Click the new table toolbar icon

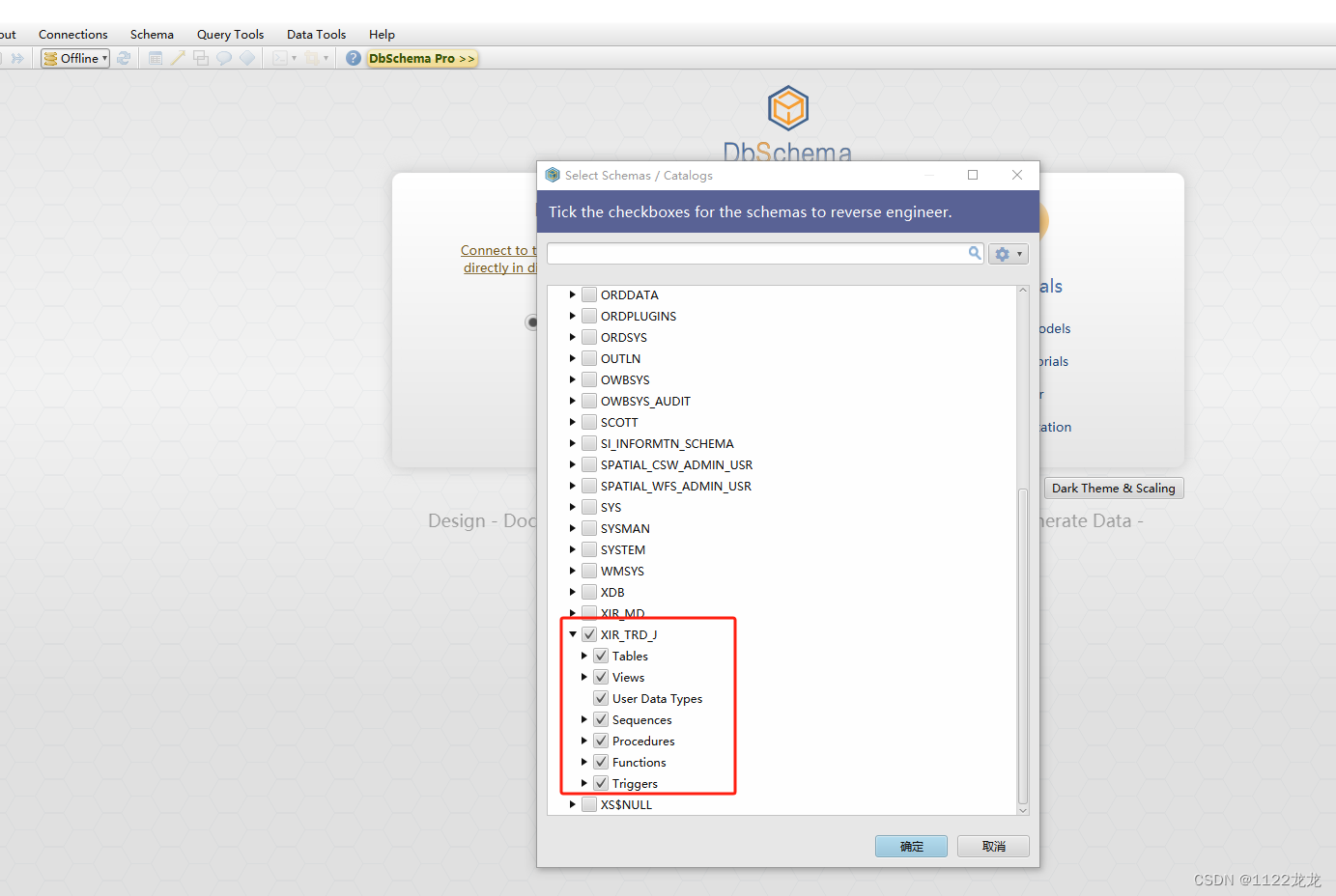pyautogui.click(x=156, y=58)
